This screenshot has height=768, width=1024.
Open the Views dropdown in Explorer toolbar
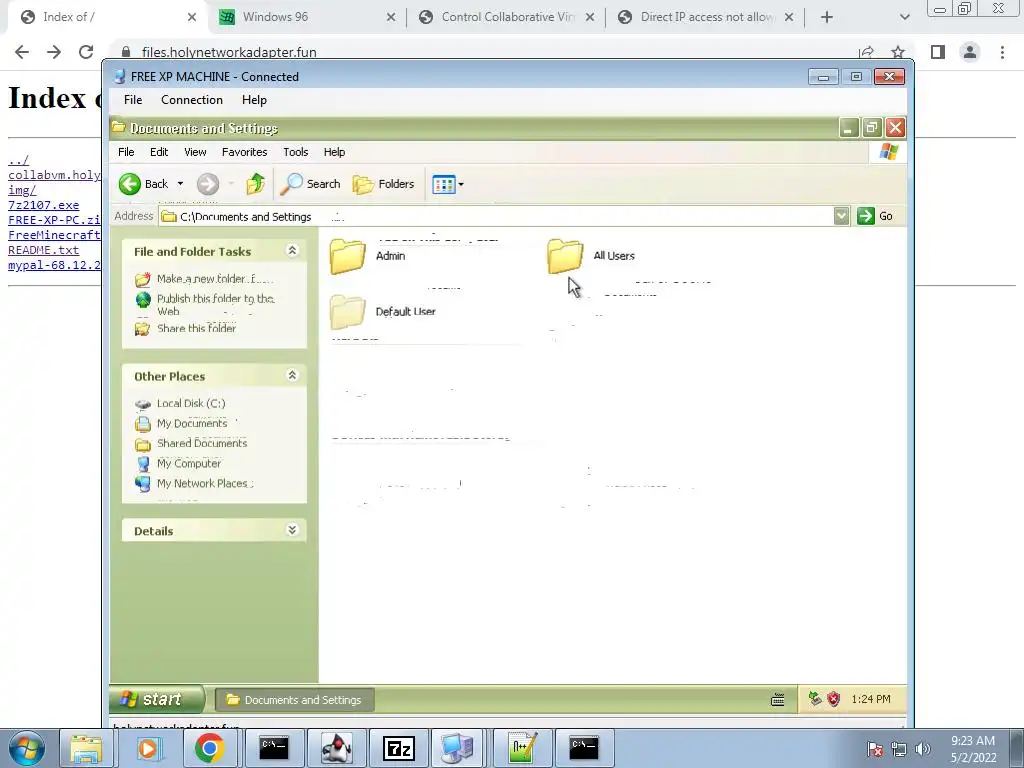point(448,184)
